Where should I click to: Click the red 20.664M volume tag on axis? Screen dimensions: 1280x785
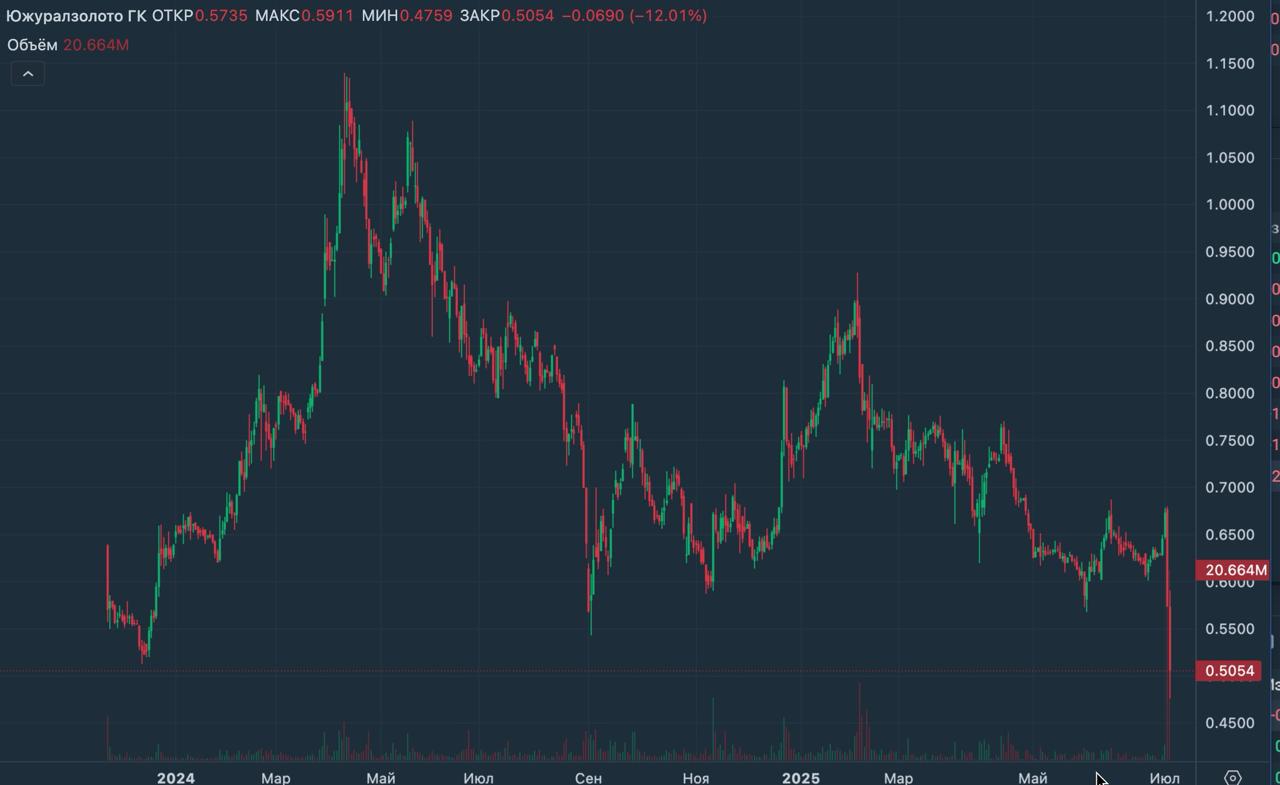click(x=1234, y=571)
